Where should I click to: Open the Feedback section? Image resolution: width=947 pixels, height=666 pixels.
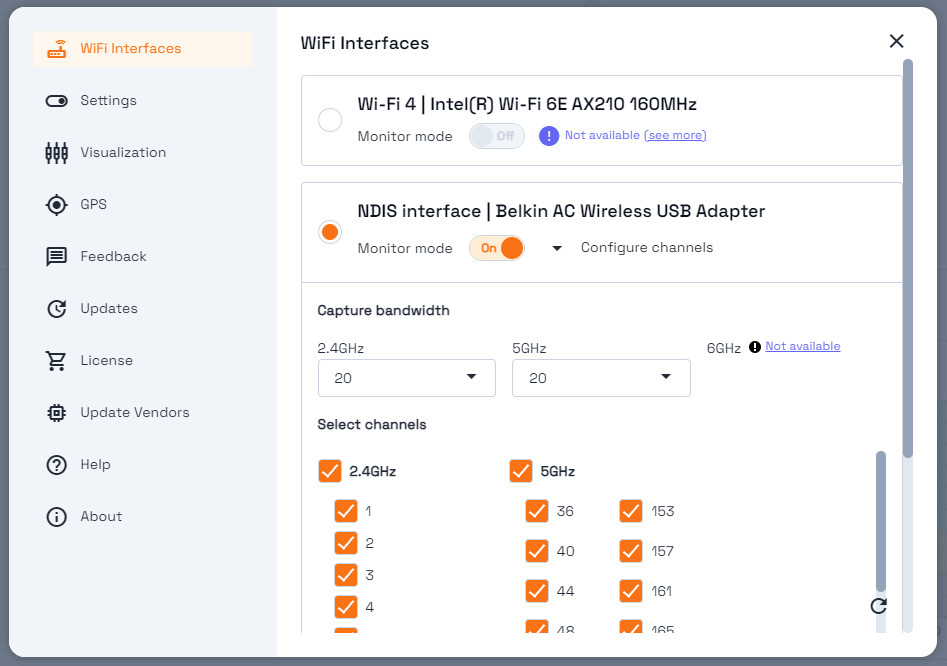click(143, 257)
